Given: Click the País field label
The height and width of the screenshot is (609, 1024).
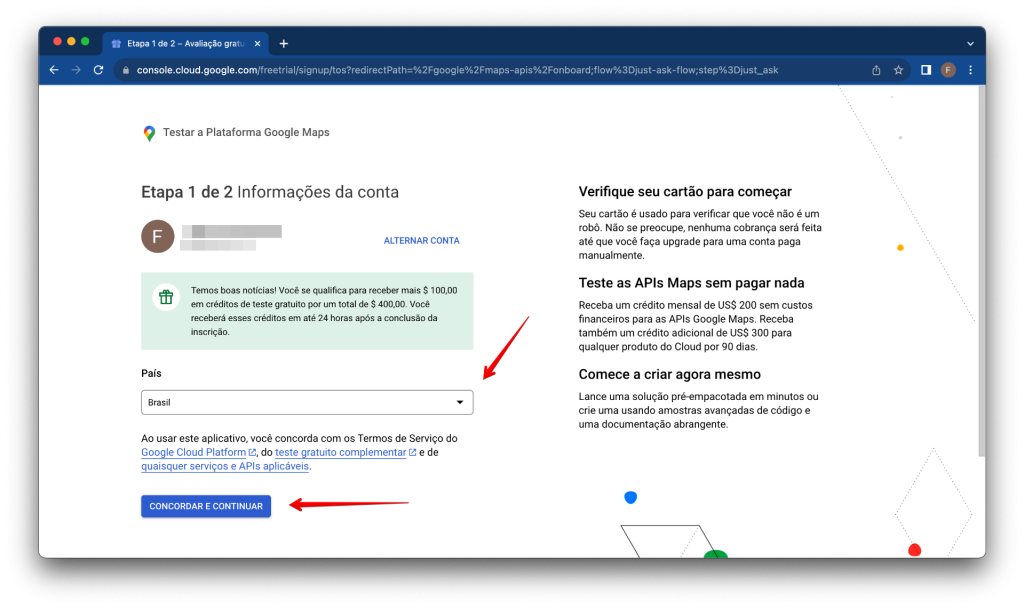Looking at the screenshot, I should [151, 373].
